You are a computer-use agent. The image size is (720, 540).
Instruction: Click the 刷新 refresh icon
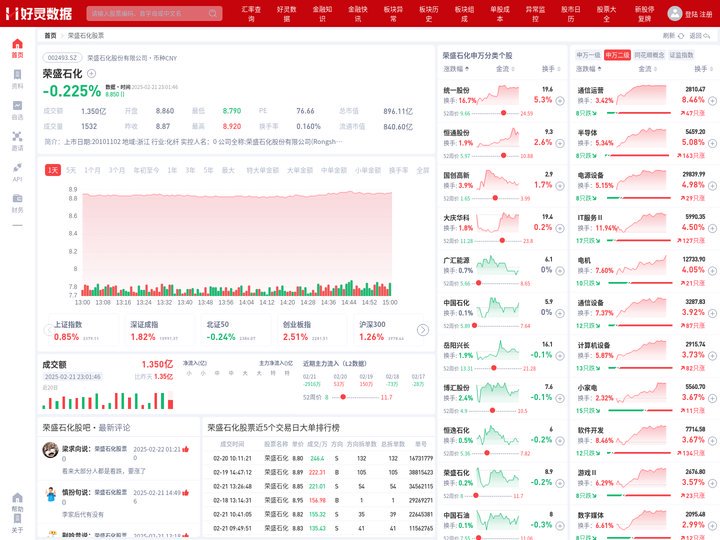point(681,36)
